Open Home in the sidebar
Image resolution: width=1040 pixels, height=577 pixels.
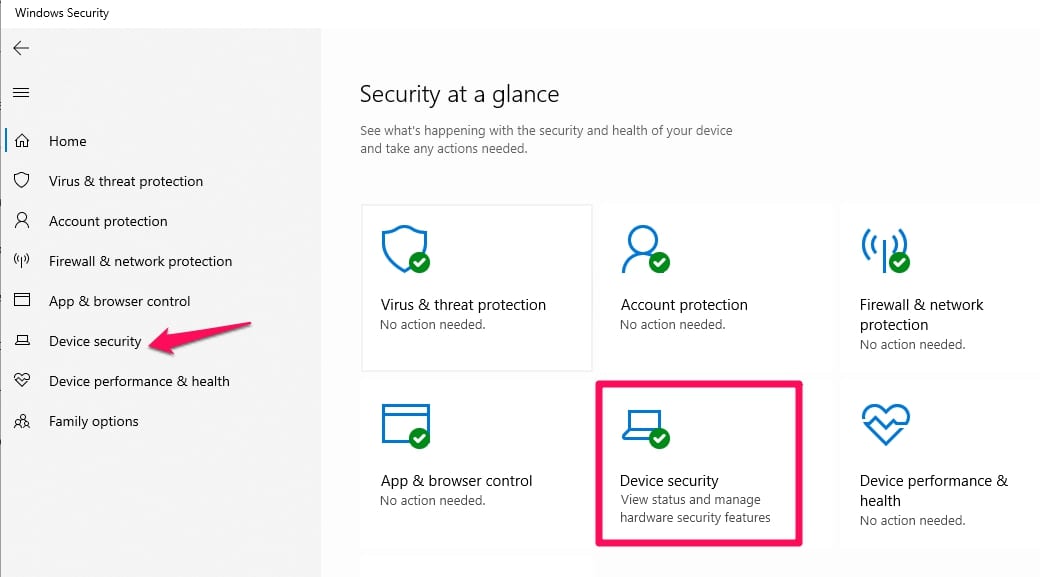[x=68, y=141]
